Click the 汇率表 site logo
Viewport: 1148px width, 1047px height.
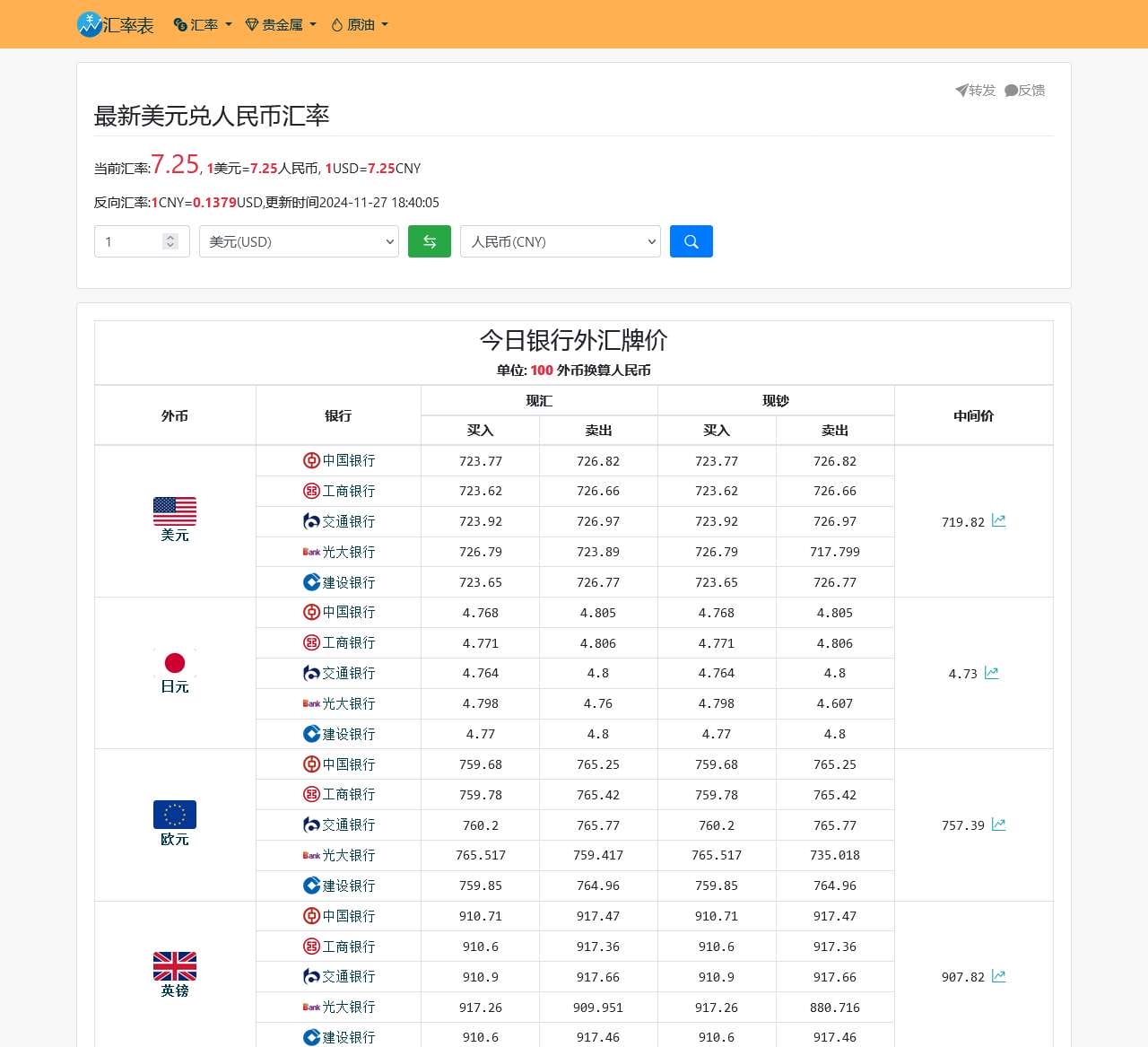coord(115,24)
